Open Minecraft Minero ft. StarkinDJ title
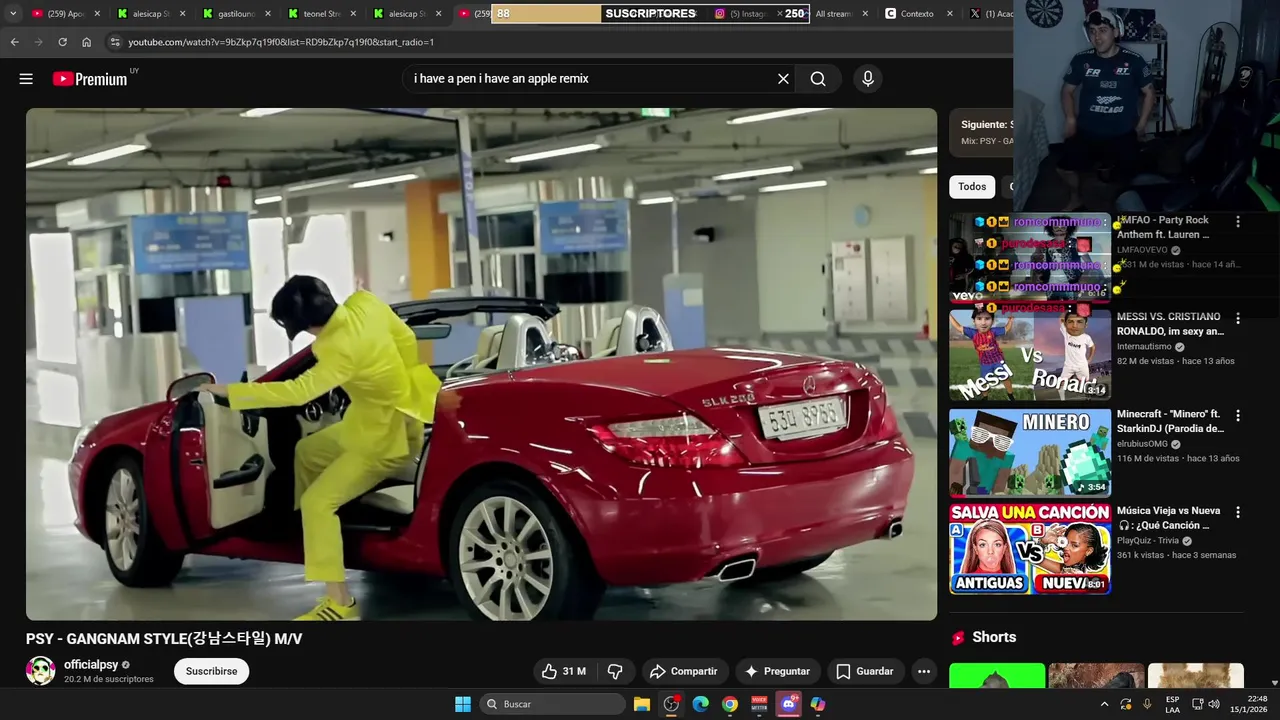This screenshot has height=720, width=1280. 1171,421
